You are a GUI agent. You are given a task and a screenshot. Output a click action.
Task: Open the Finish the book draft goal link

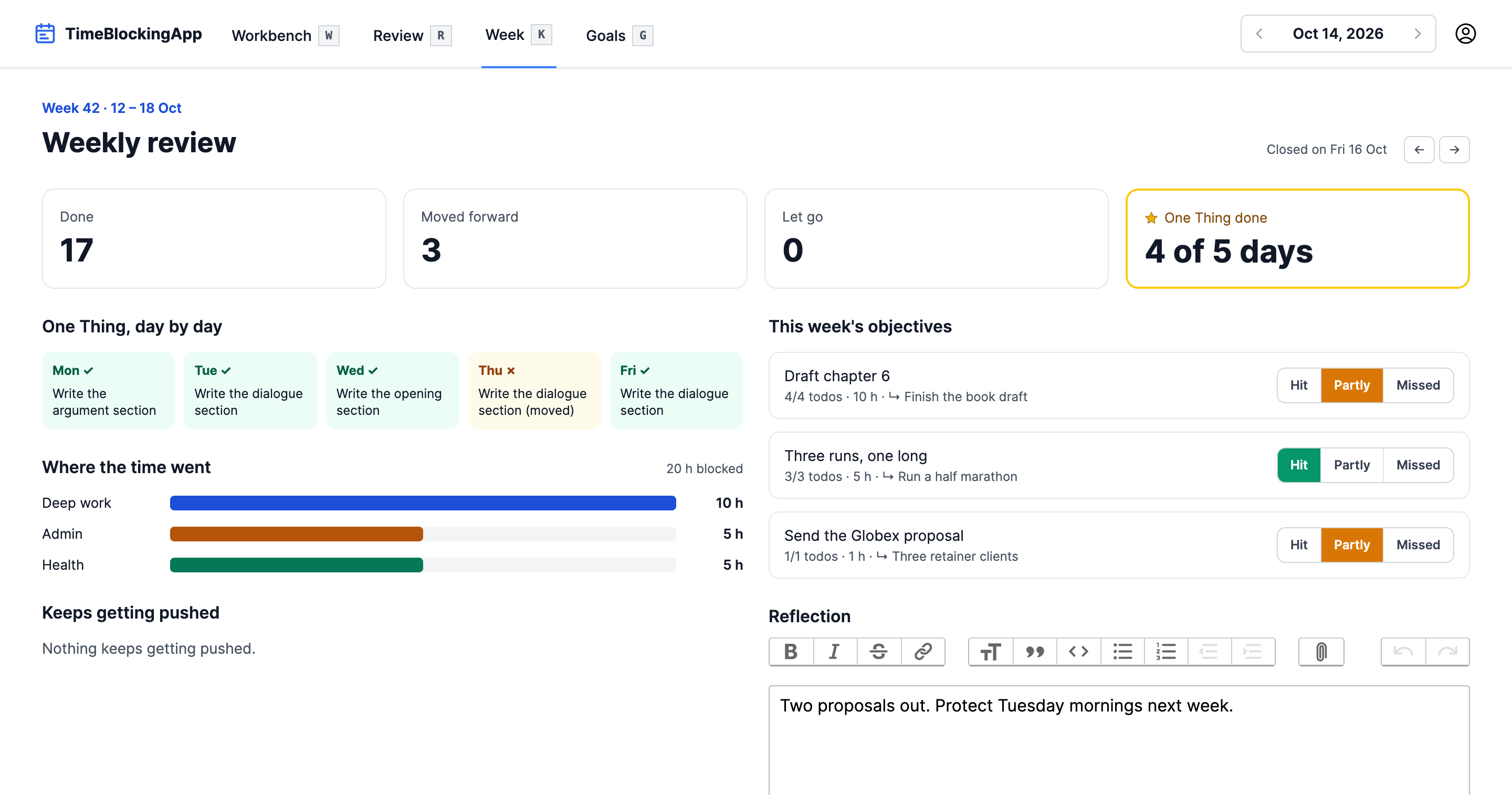[x=965, y=397]
